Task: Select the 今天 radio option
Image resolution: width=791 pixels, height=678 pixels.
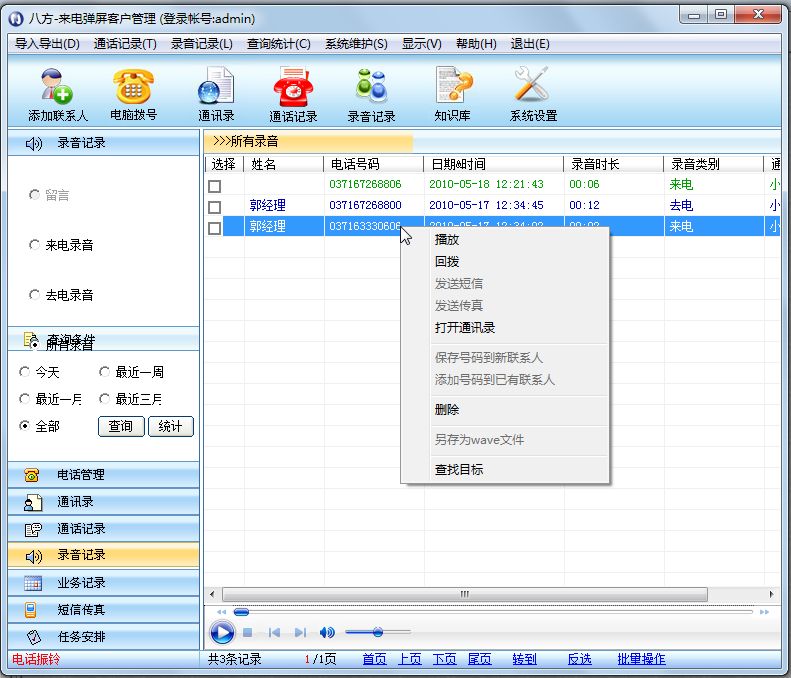Action: pyautogui.click(x=25, y=372)
